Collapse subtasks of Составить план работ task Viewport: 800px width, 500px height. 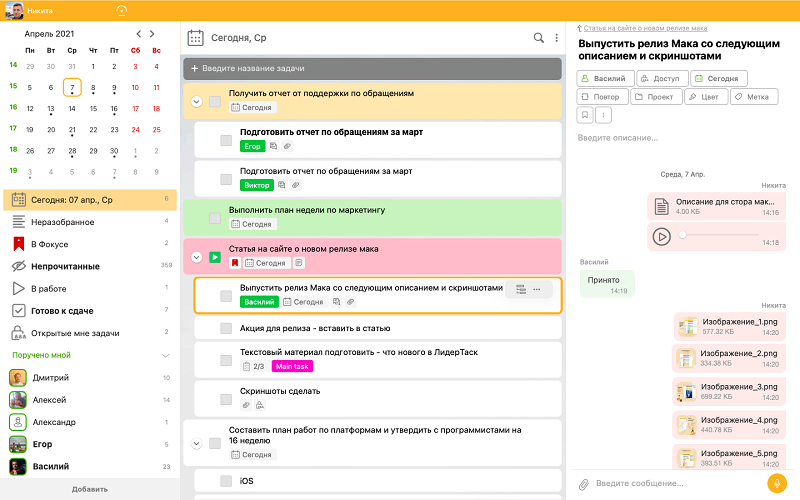pyautogui.click(x=197, y=442)
